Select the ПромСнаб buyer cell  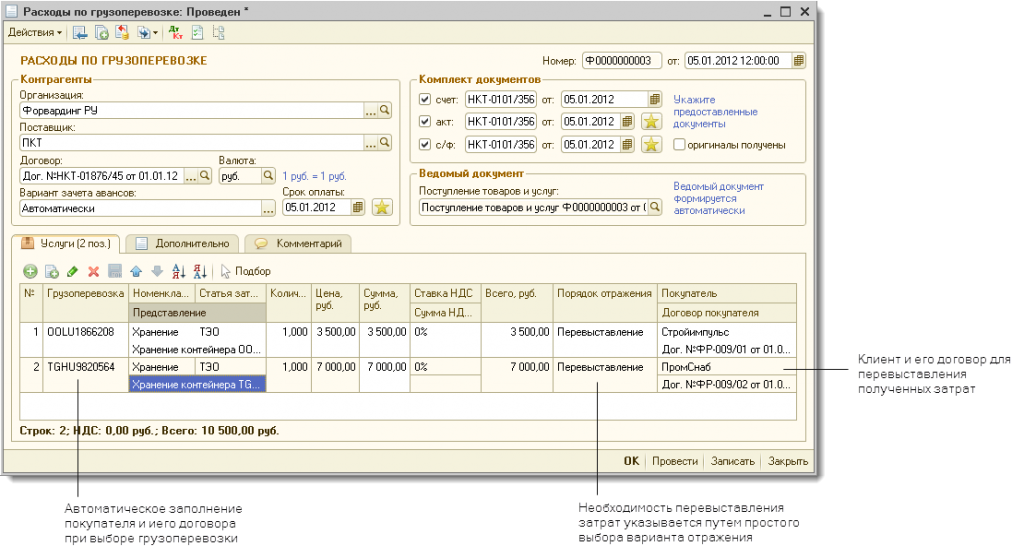point(727,367)
